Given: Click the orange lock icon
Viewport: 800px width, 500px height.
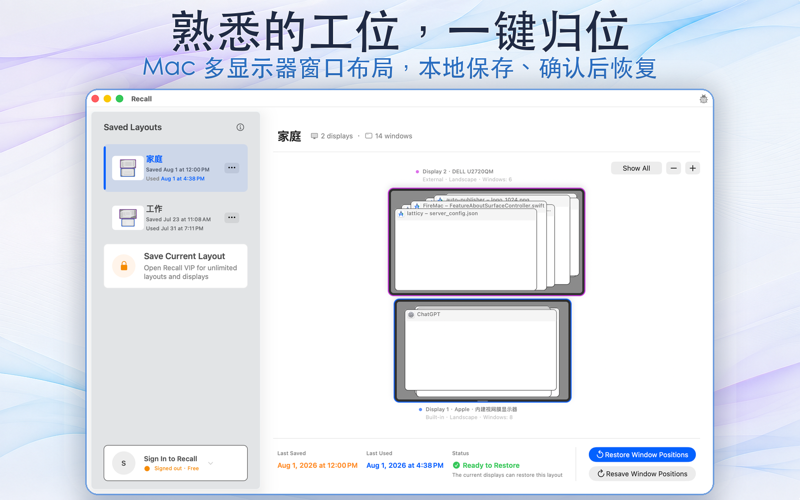Looking at the screenshot, I should pos(123,266).
